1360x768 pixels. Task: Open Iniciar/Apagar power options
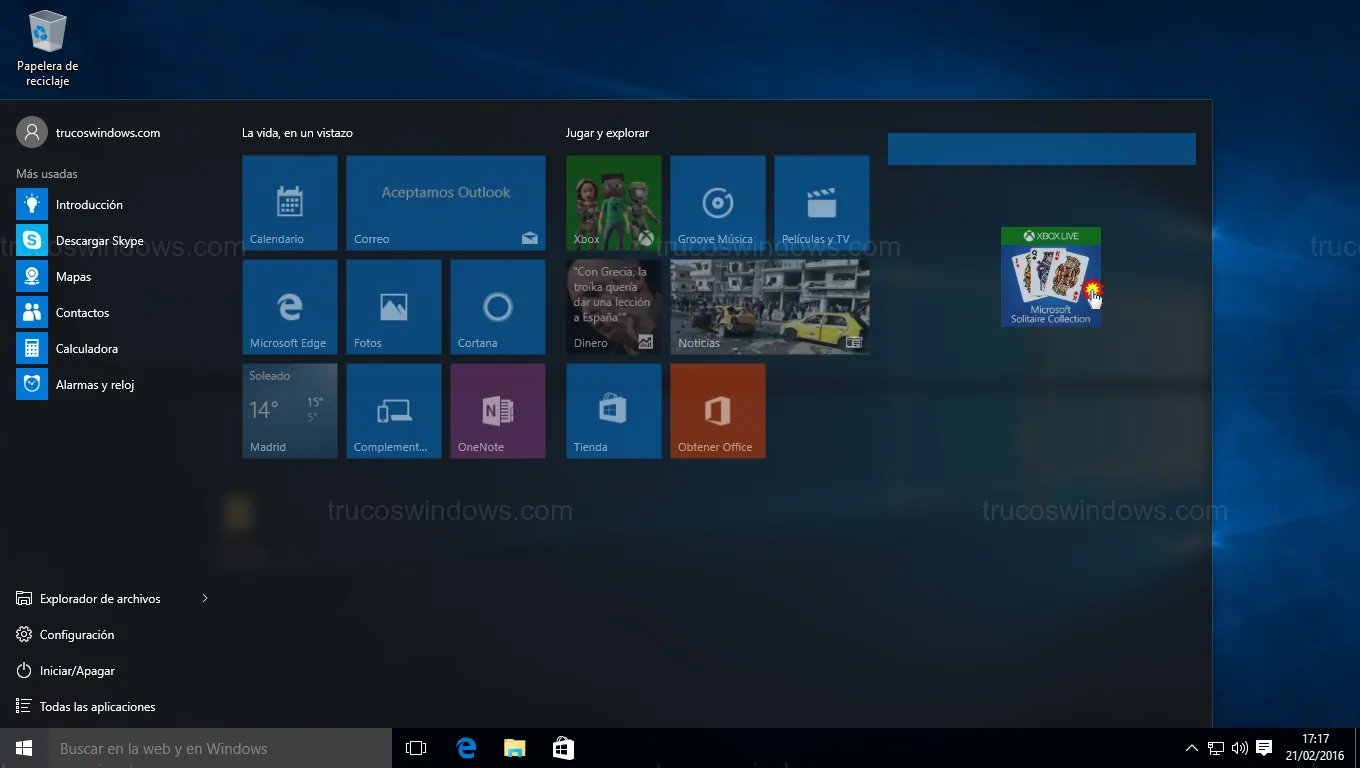77,671
